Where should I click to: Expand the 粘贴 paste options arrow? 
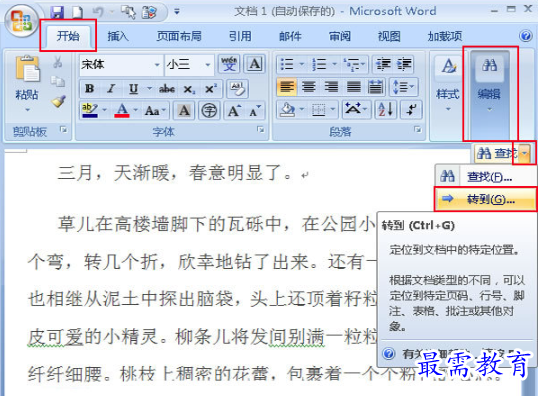click(28, 110)
